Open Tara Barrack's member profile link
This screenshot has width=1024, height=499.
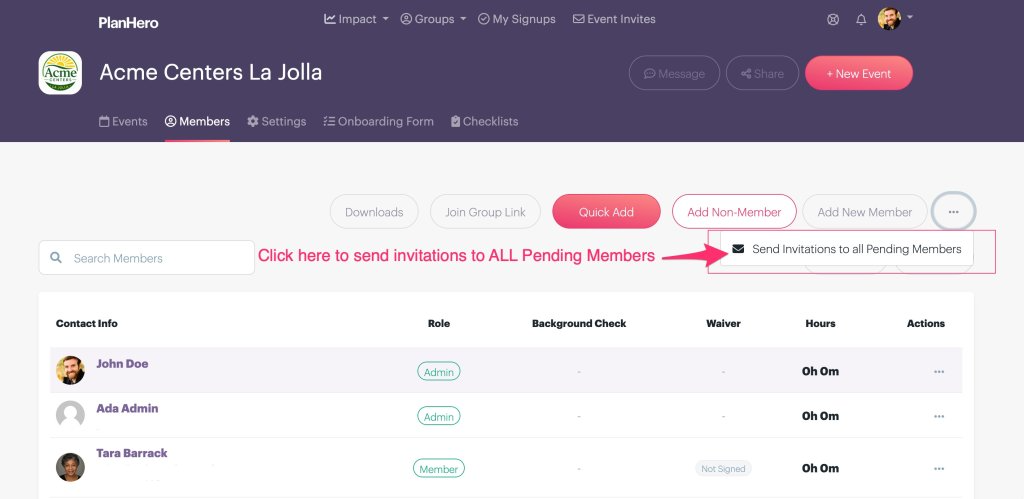132,453
